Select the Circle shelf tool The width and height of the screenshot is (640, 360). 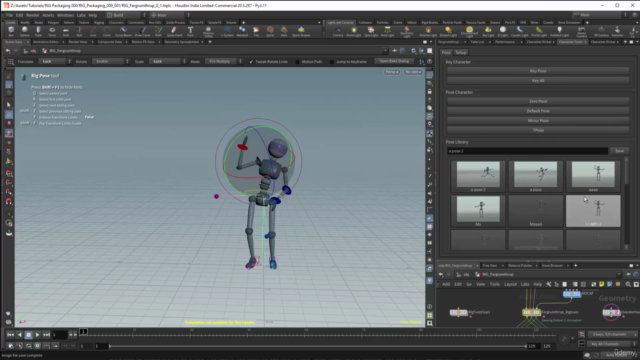107,31
